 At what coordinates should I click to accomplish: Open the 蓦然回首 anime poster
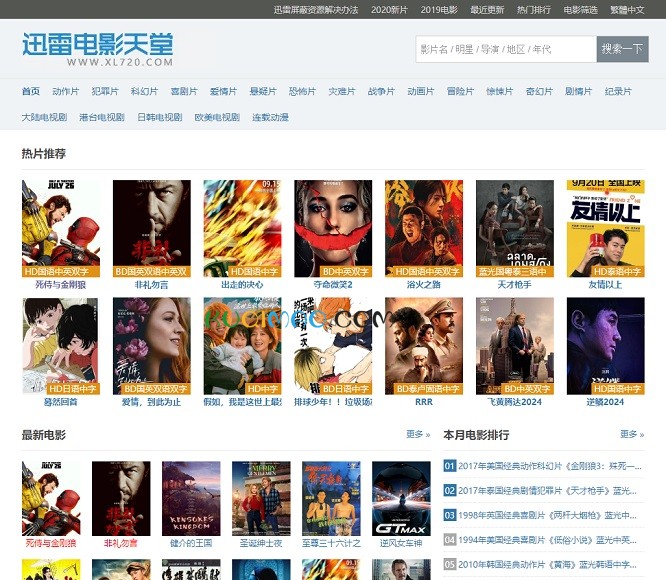pos(61,346)
